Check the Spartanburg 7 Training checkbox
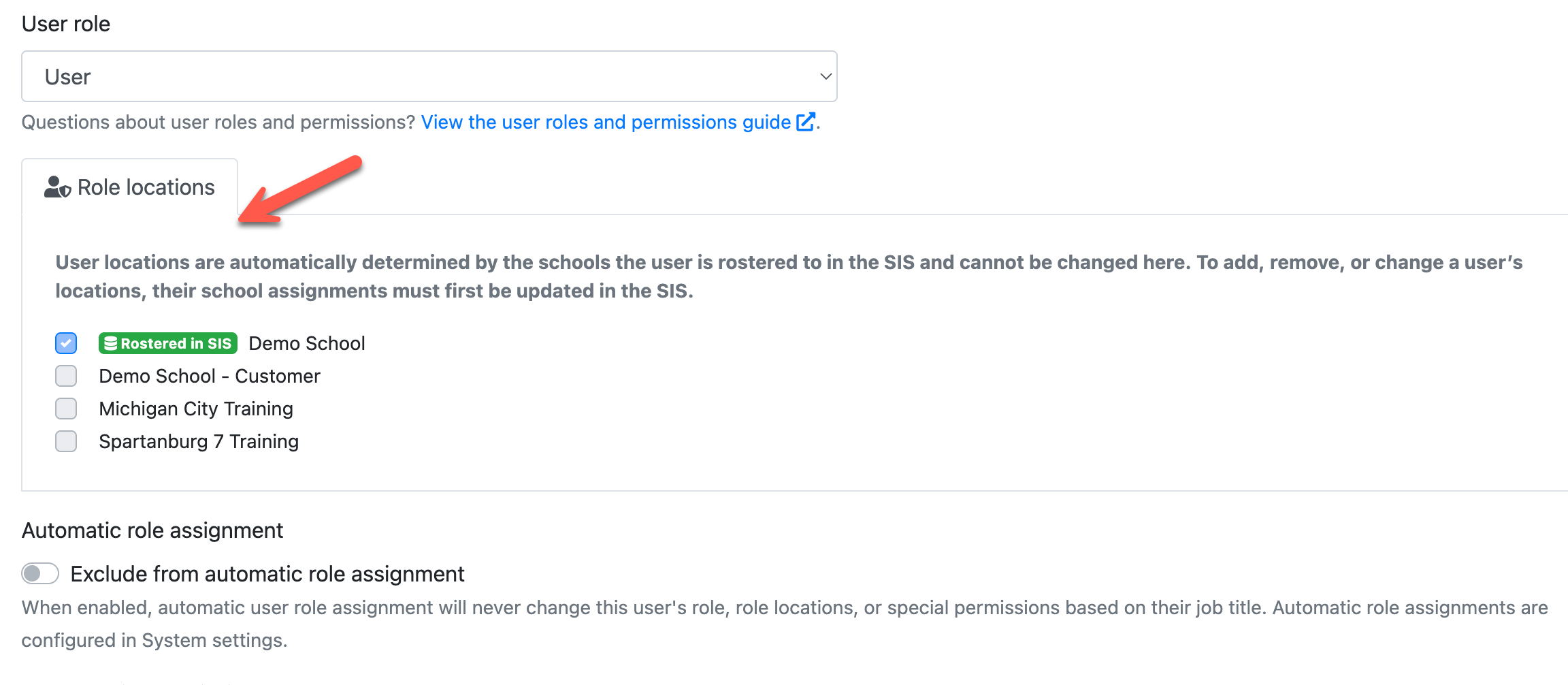This screenshot has height=685, width=1568. (66, 441)
